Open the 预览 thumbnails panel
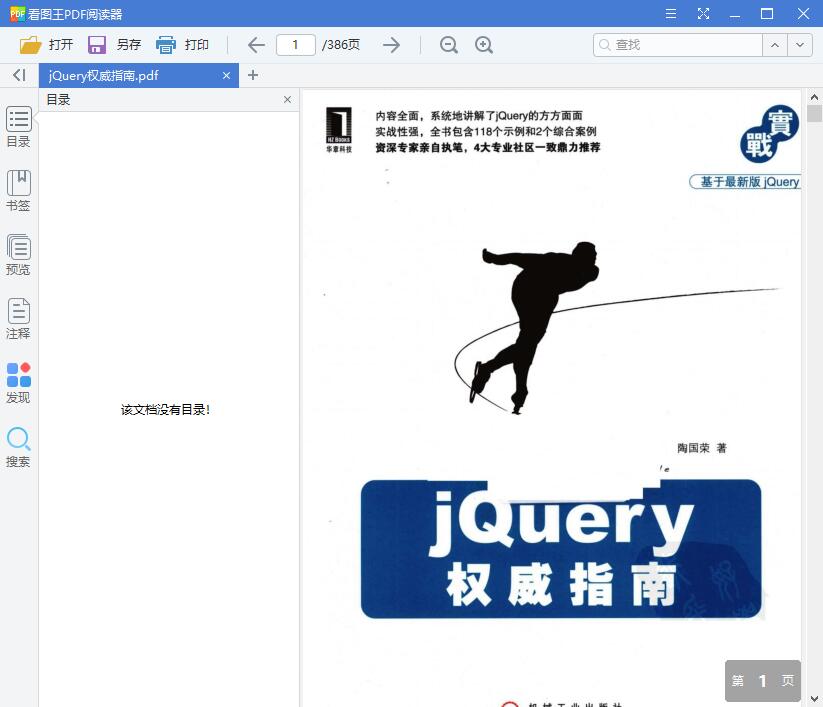 (18, 255)
